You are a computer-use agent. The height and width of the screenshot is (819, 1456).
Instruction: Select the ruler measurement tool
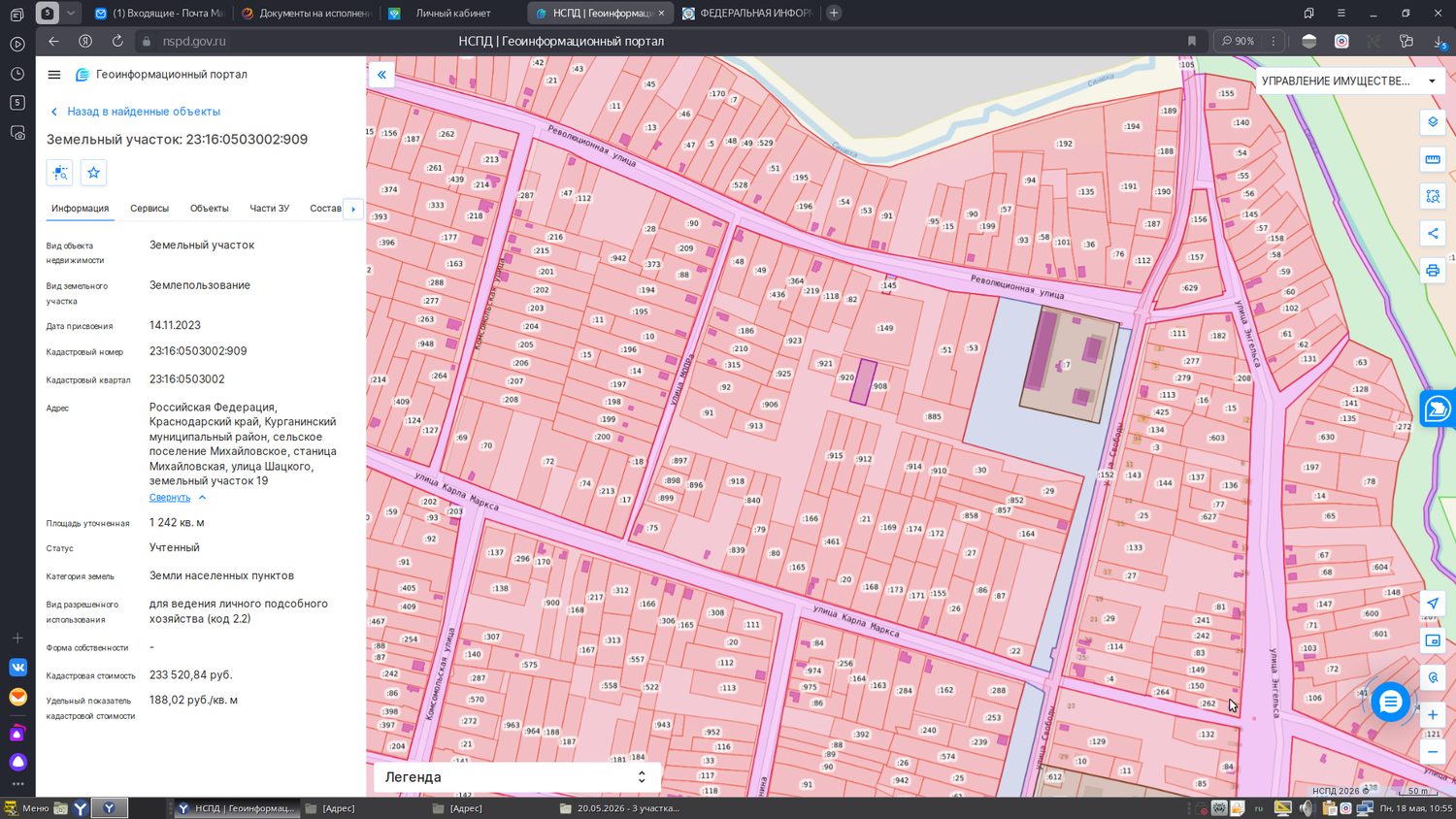[1433, 159]
